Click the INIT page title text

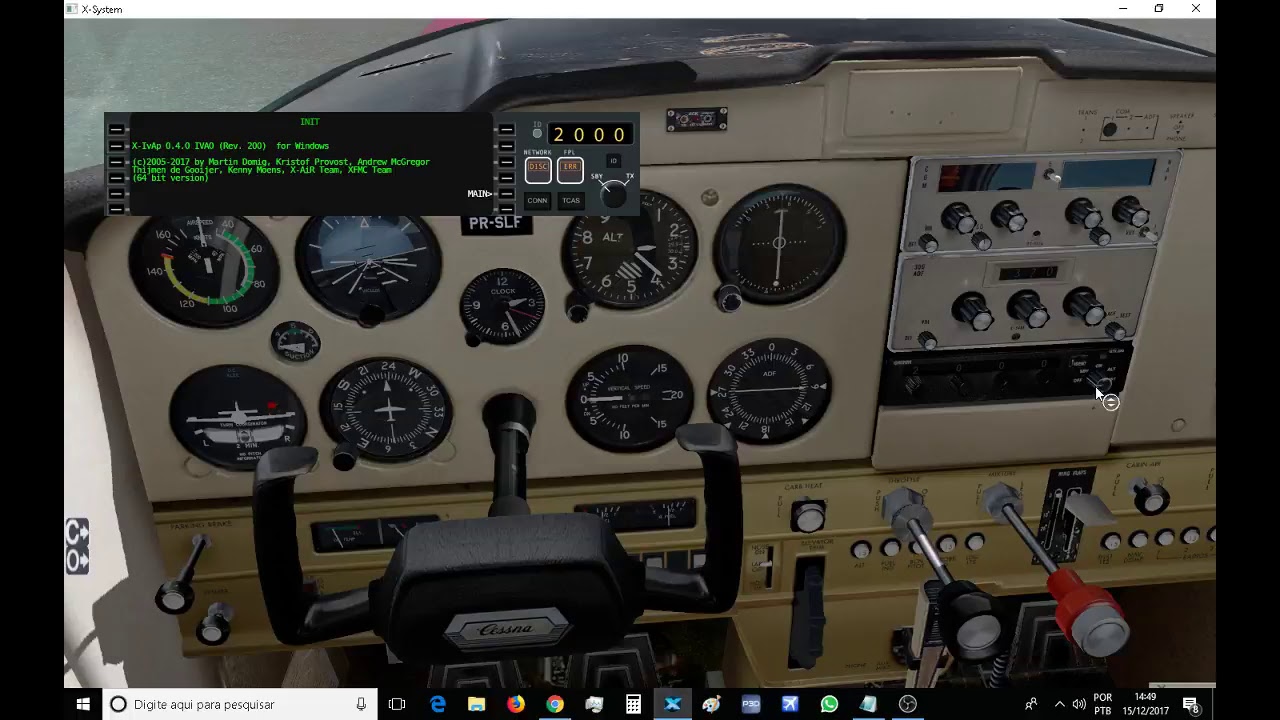(x=310, y=122)
